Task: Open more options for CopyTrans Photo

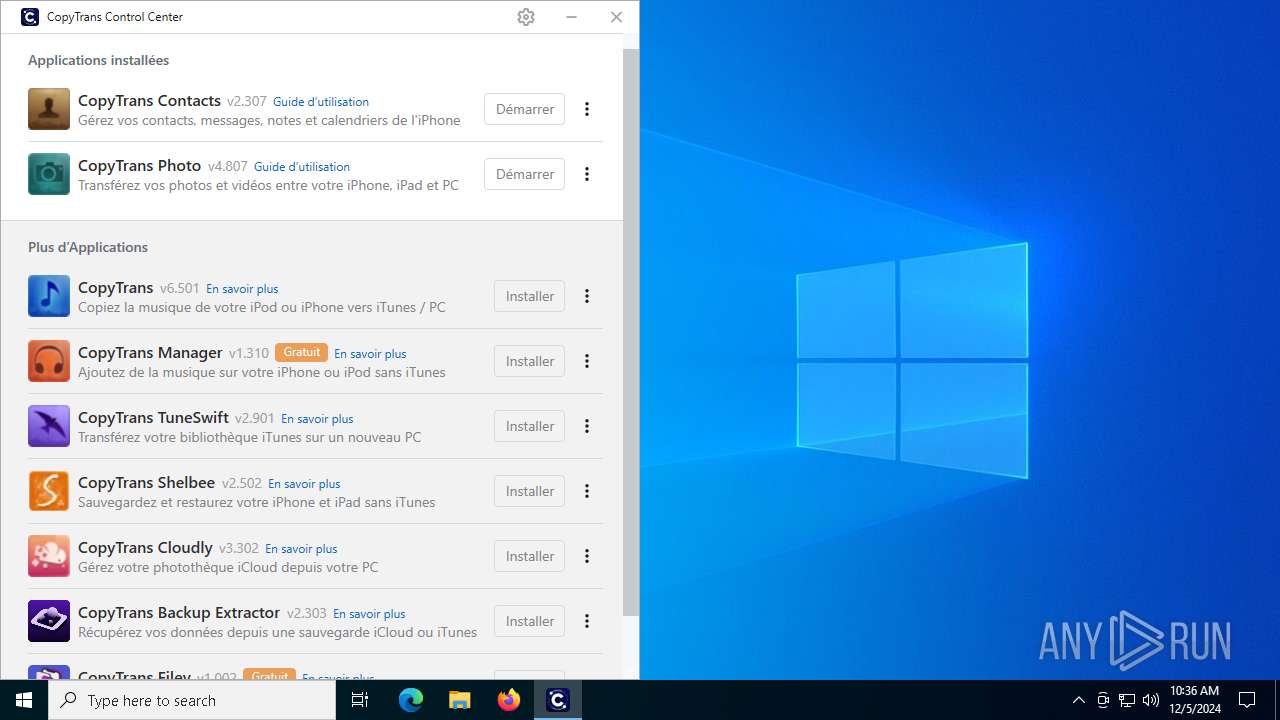Action: pos(587,174)
